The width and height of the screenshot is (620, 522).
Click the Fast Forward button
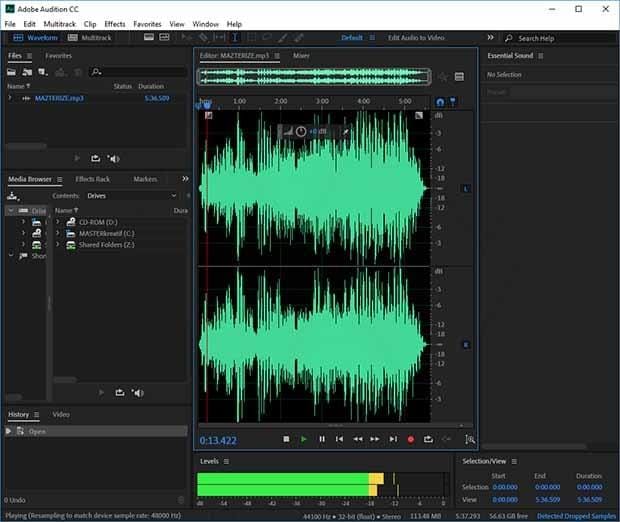point(375,439)
